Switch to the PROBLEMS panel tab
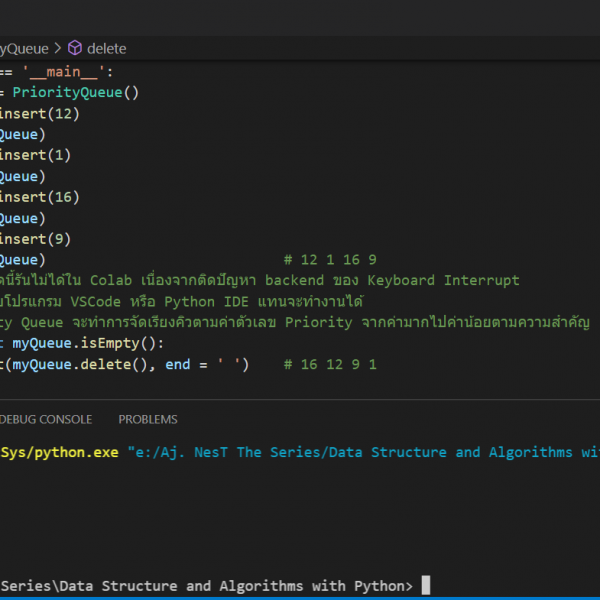The image size is (600, 600). [147, 419]
